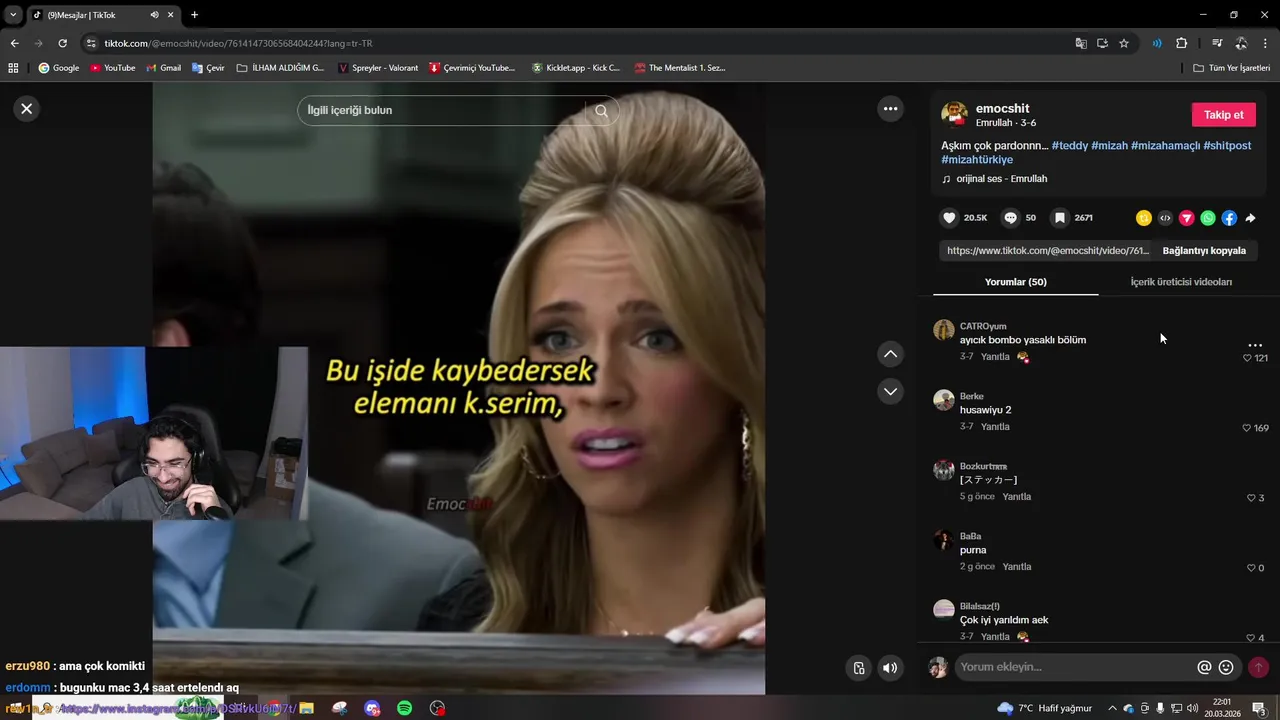Screen dimensions: 1280x720
Task: Open 'İLHAM ALDIĞIM G...' bookmark folder
Action: coord(280,68)
